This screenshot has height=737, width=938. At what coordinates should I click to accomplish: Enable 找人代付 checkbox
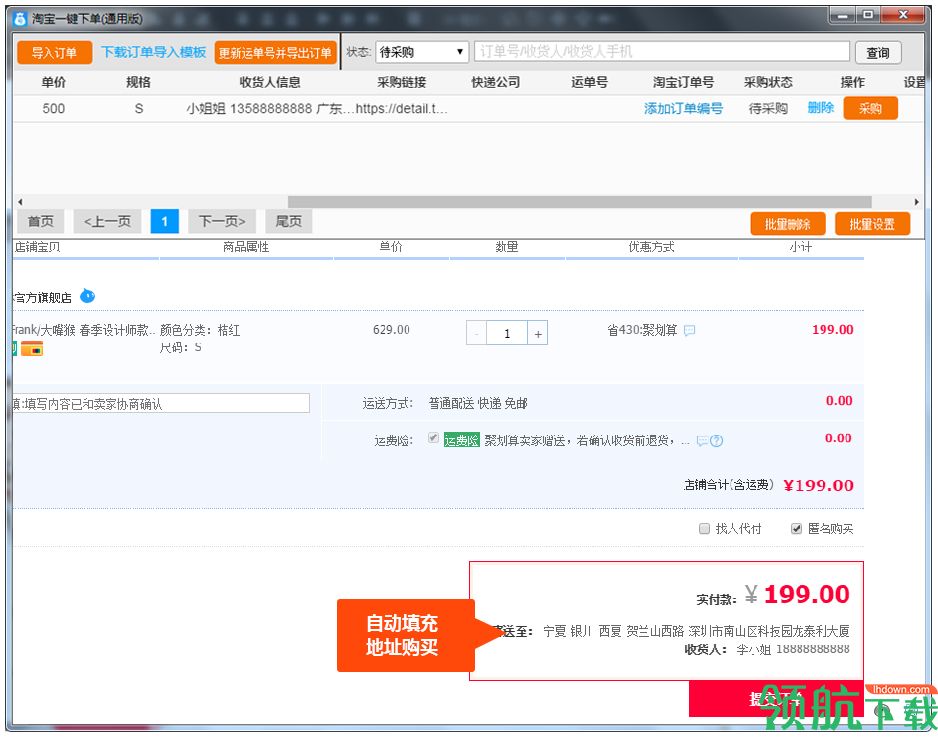(x=705, y=528)
